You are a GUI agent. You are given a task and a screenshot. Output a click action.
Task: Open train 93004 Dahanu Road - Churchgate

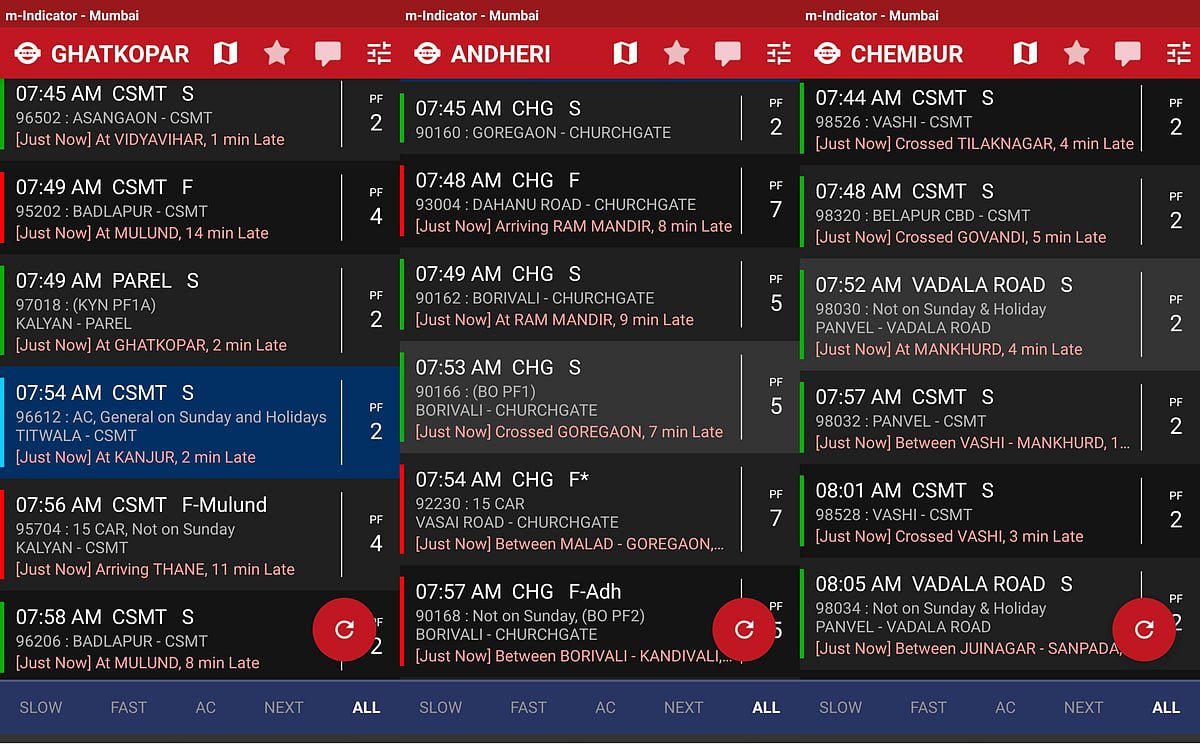point(600,203)
